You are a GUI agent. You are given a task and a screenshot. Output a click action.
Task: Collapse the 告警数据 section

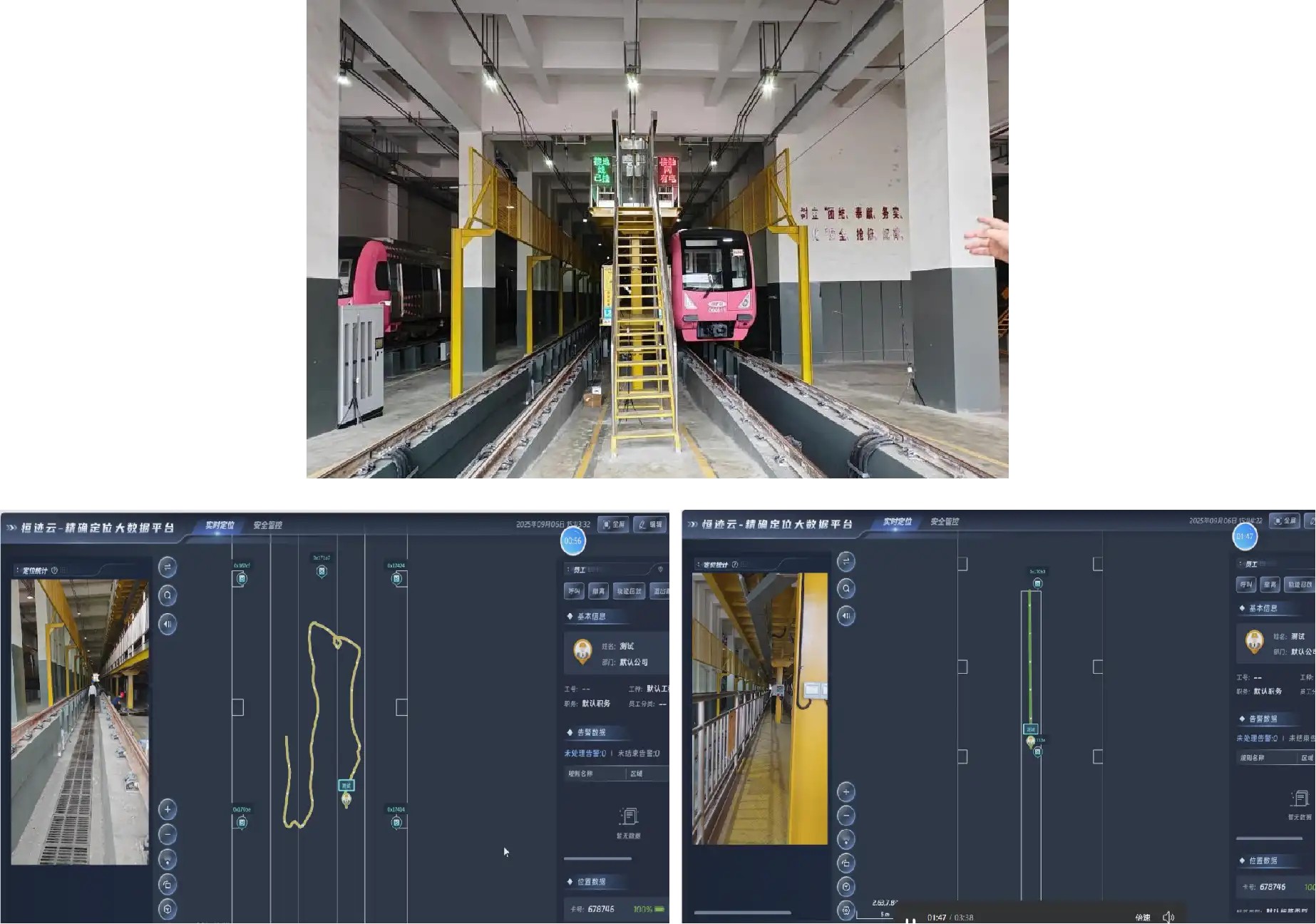[569, 734]
